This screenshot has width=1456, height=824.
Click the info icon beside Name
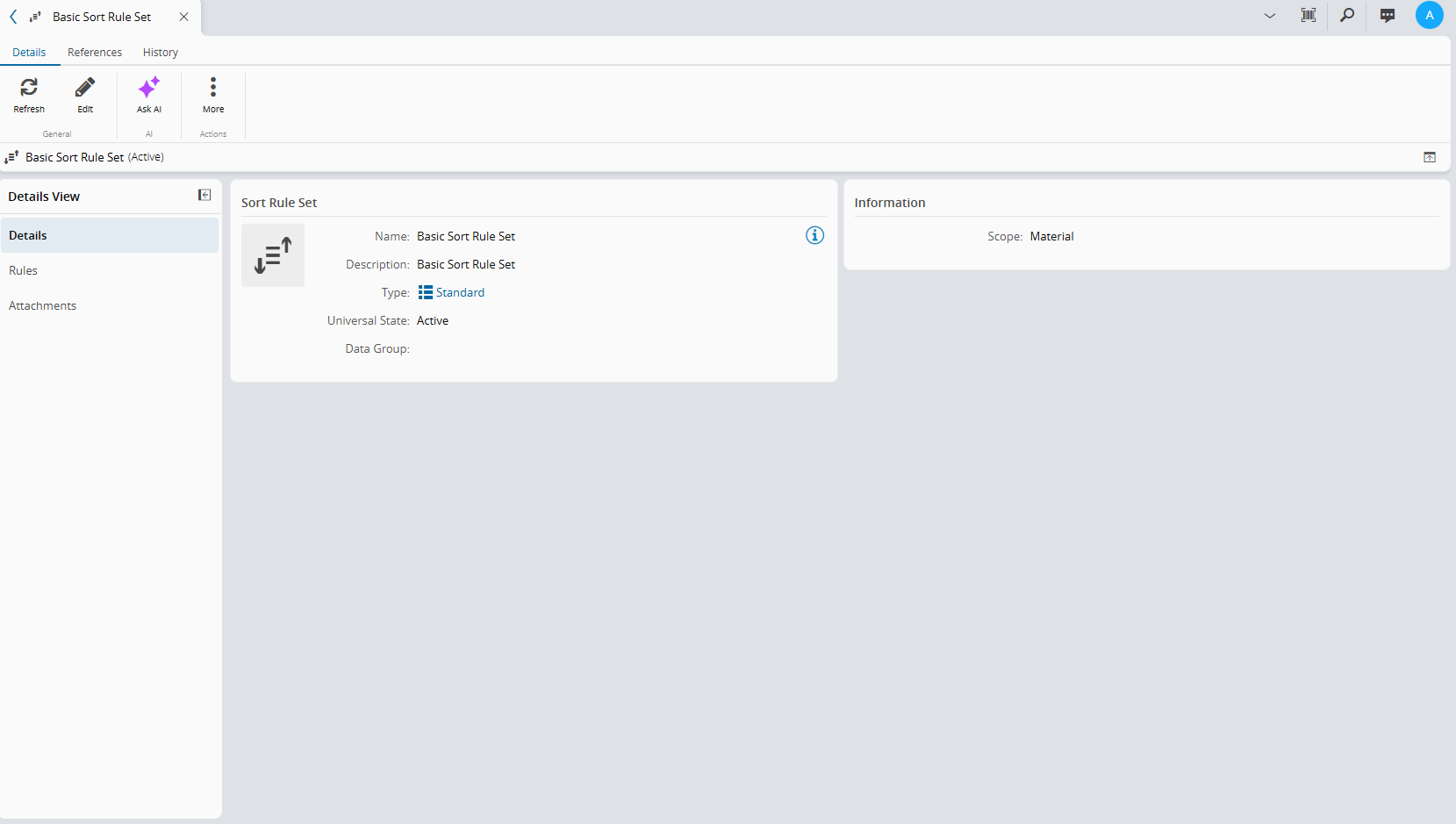pyautogui.click(x=815, y=235)
